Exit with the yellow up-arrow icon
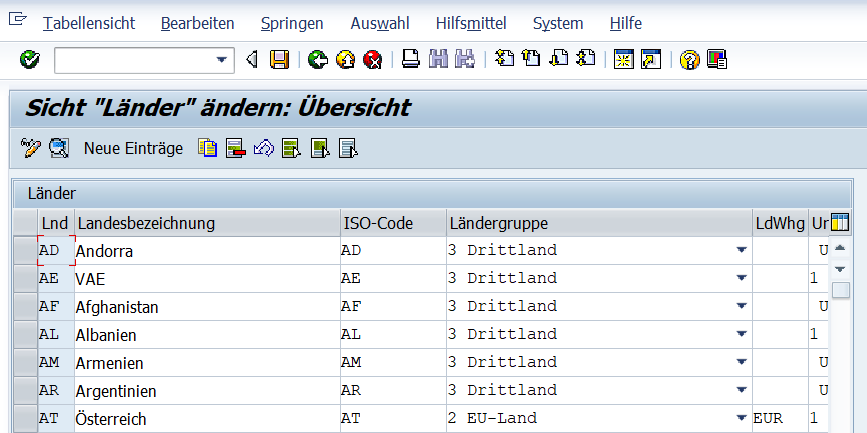 [x=346, y=59]
